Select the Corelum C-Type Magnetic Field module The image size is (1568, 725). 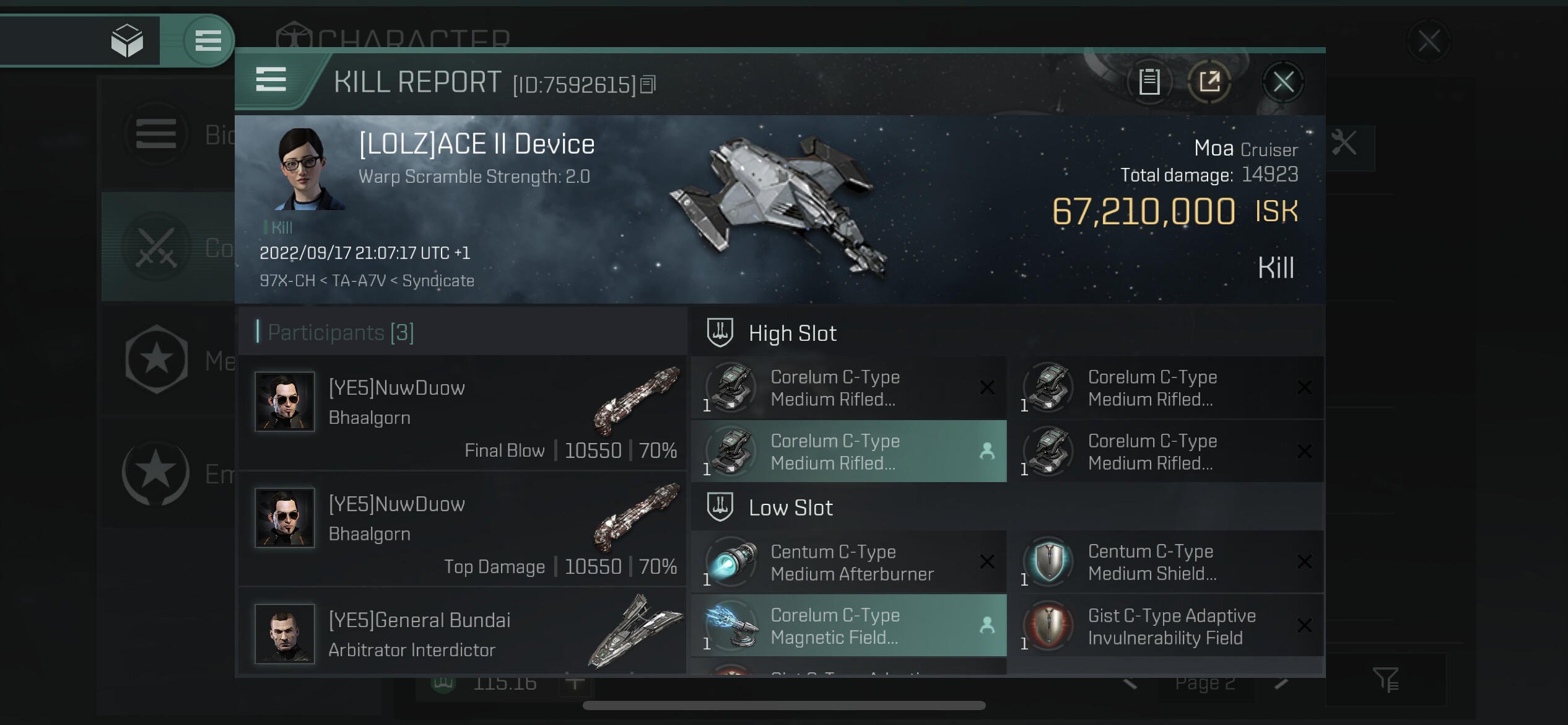[848, 626]
